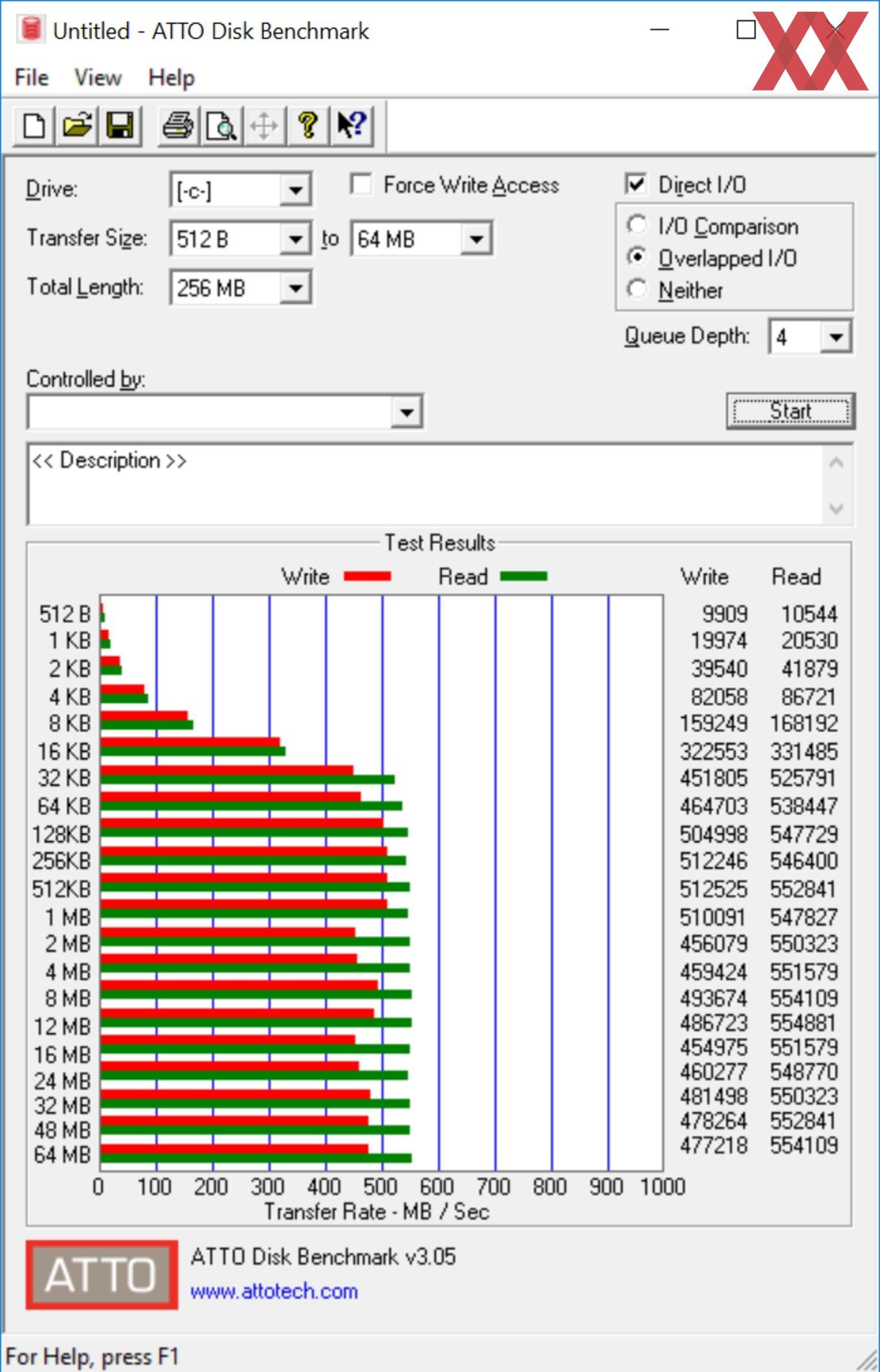Open the View menu

98,78
